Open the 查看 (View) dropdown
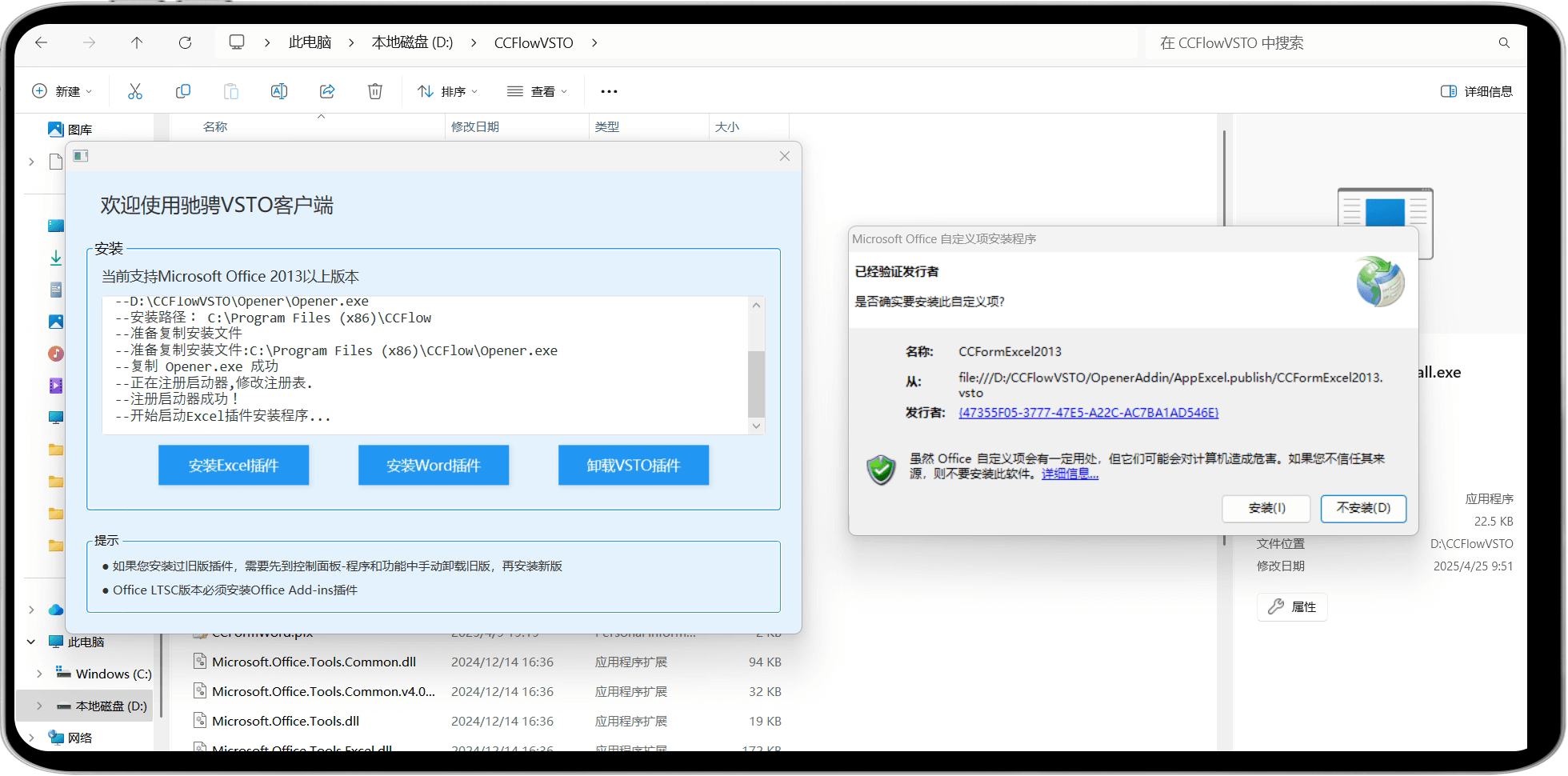The height and width of the screenshot is (776, 1568). click(538, 91)
